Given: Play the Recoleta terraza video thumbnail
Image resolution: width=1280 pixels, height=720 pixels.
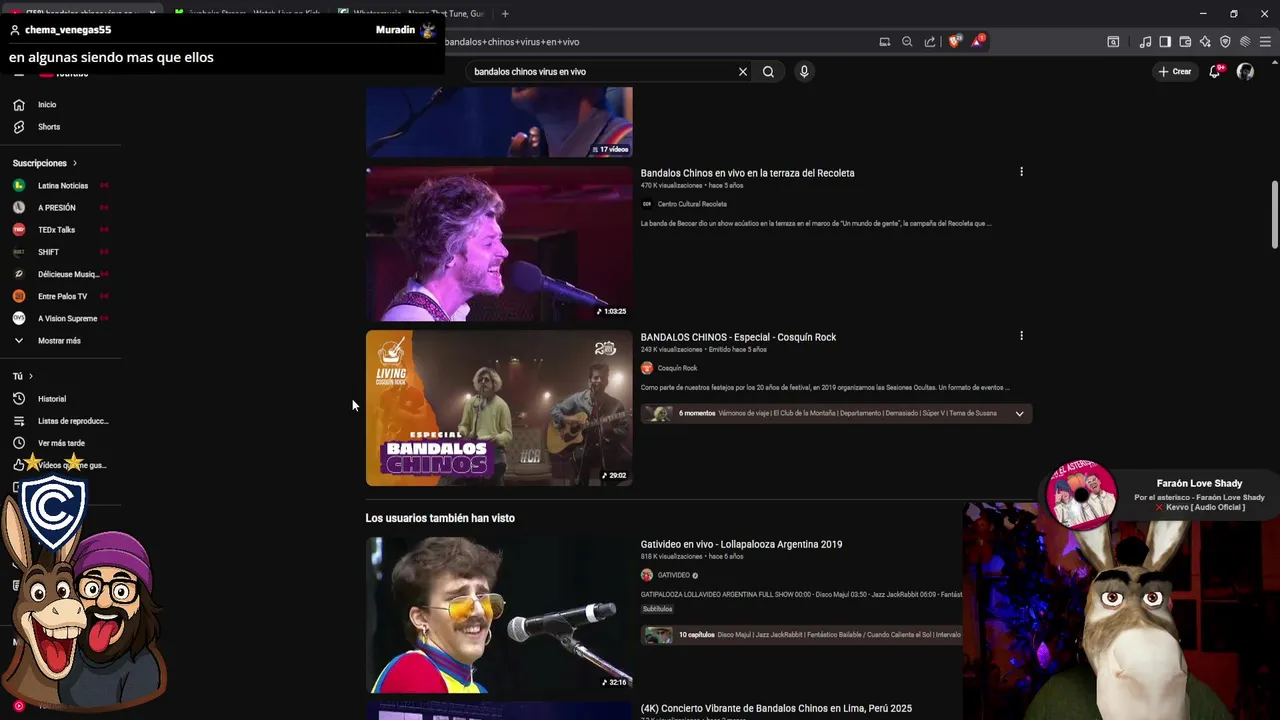Looking at the screenshot, I should pyautogui.click(x=499, y=244).
